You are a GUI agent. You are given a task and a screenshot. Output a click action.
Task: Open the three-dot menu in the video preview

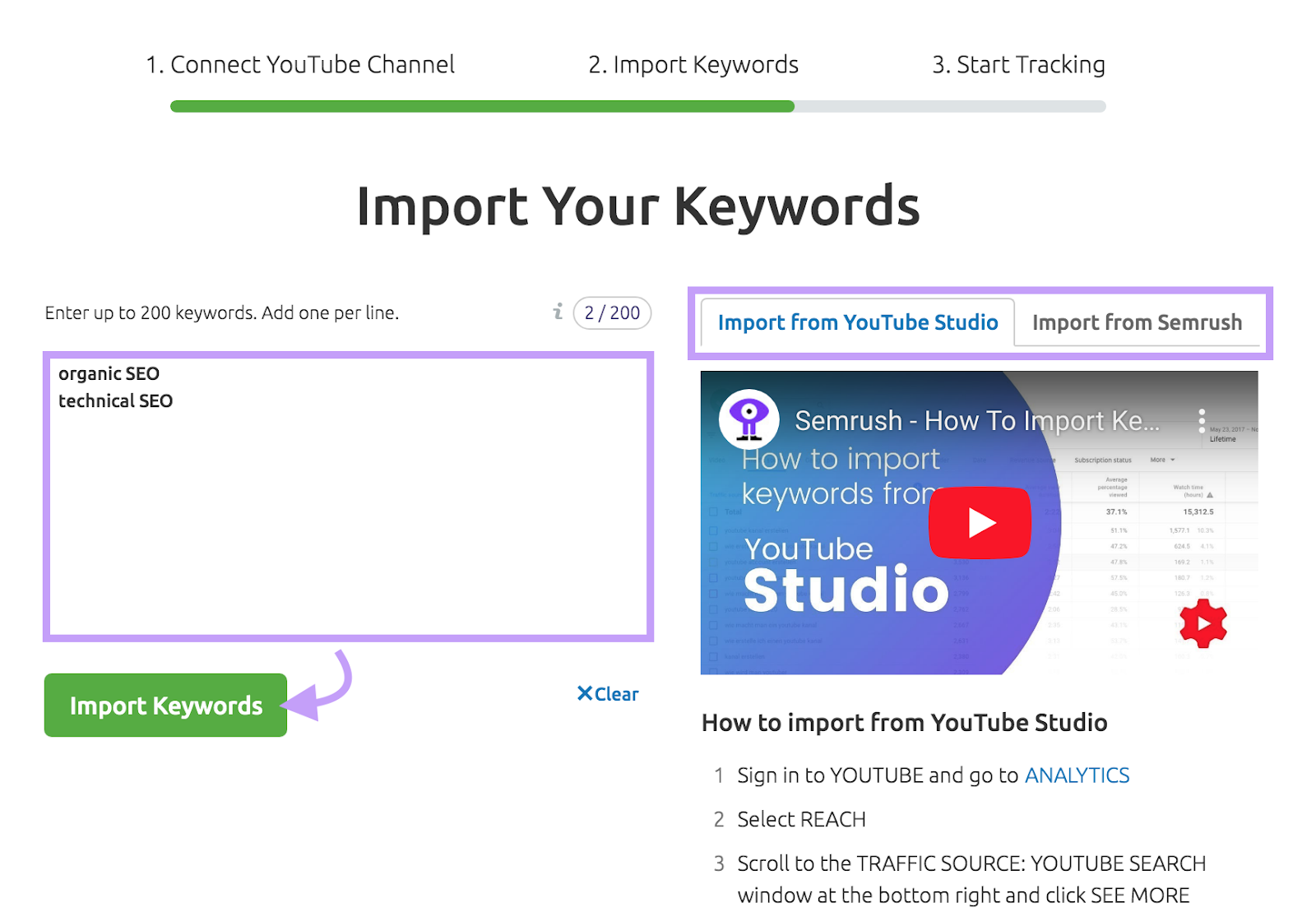[x=1203, y=419]
